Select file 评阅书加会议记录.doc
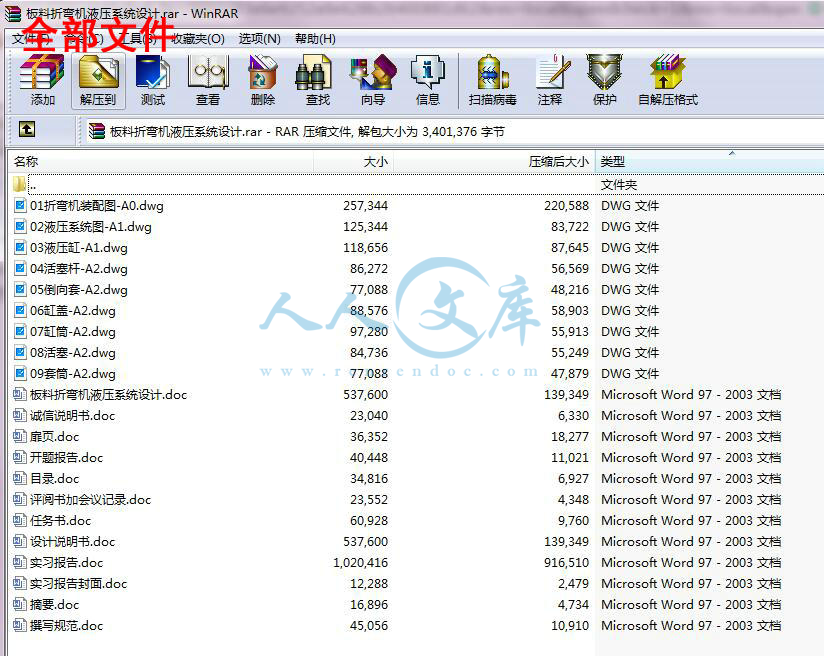 (90, 500)
